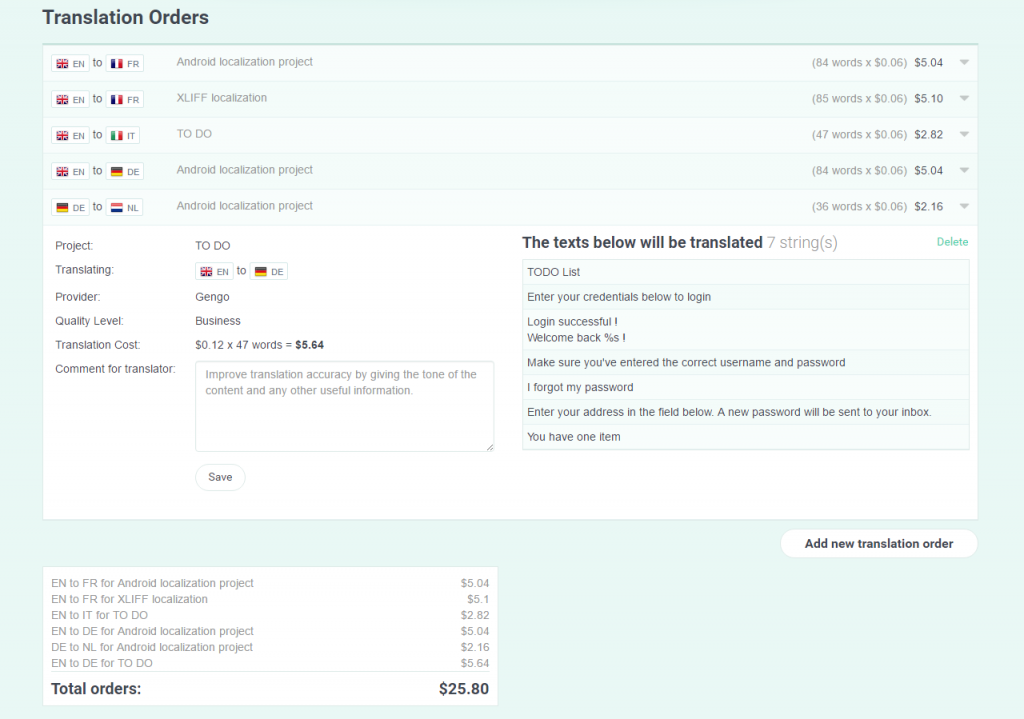This screenshot has height=719, width=1024.
Task: Expand the EN to DE Android localization order
Action: tap(963, 170)
